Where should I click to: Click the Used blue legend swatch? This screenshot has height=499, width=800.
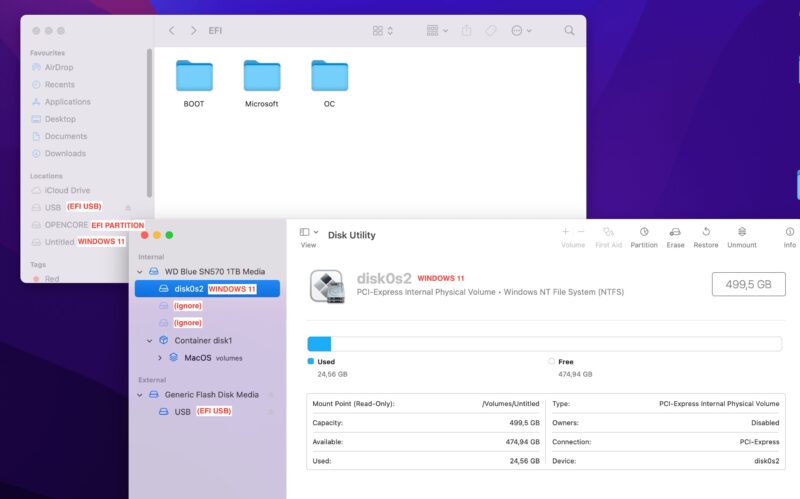311,361
